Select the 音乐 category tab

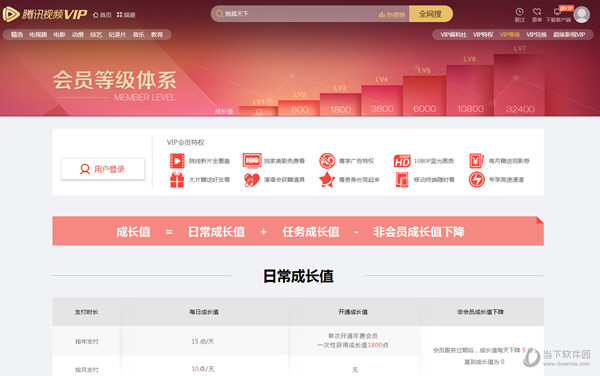[x=139, y=34]
